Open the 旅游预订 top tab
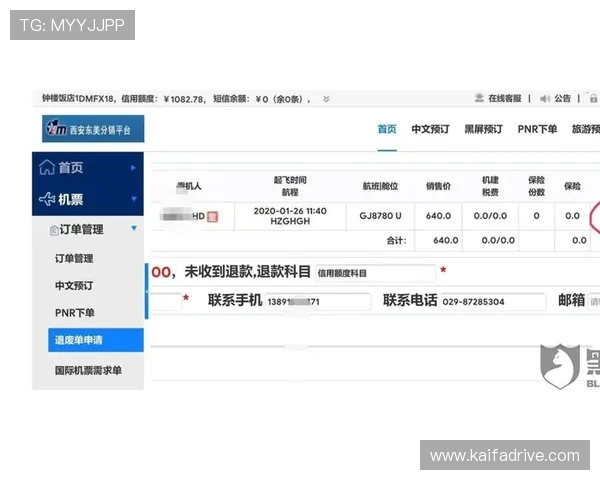 coord(586,129)
